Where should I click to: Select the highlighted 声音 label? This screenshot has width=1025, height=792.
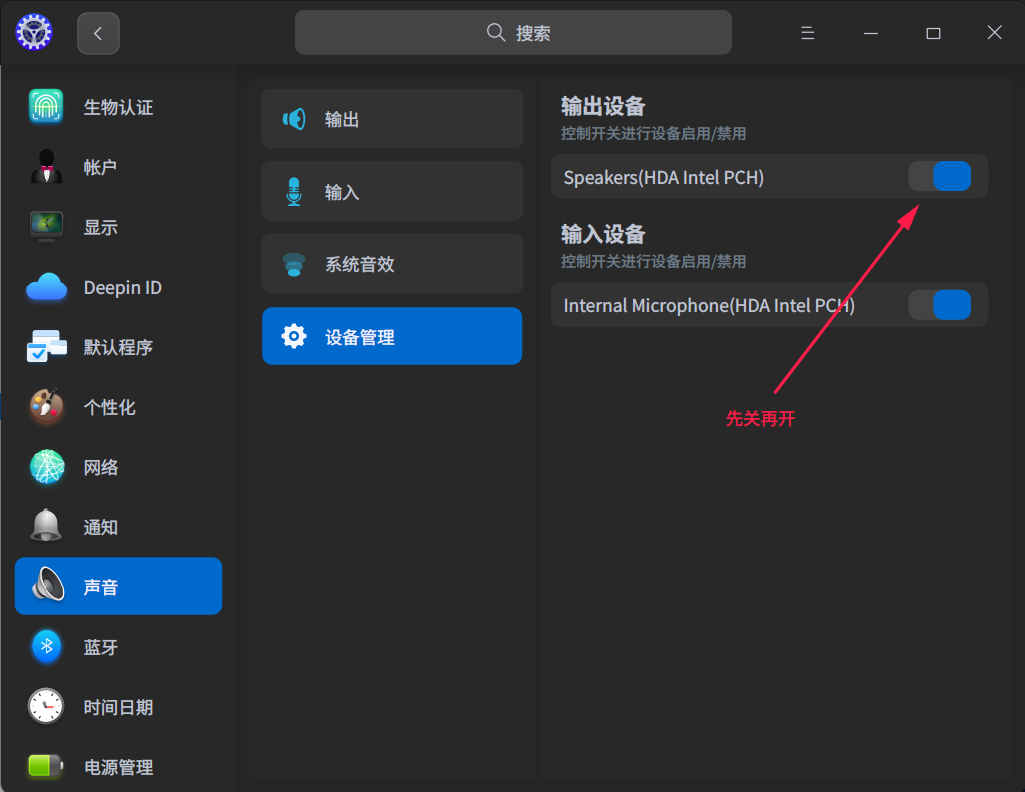coord(101,587)
